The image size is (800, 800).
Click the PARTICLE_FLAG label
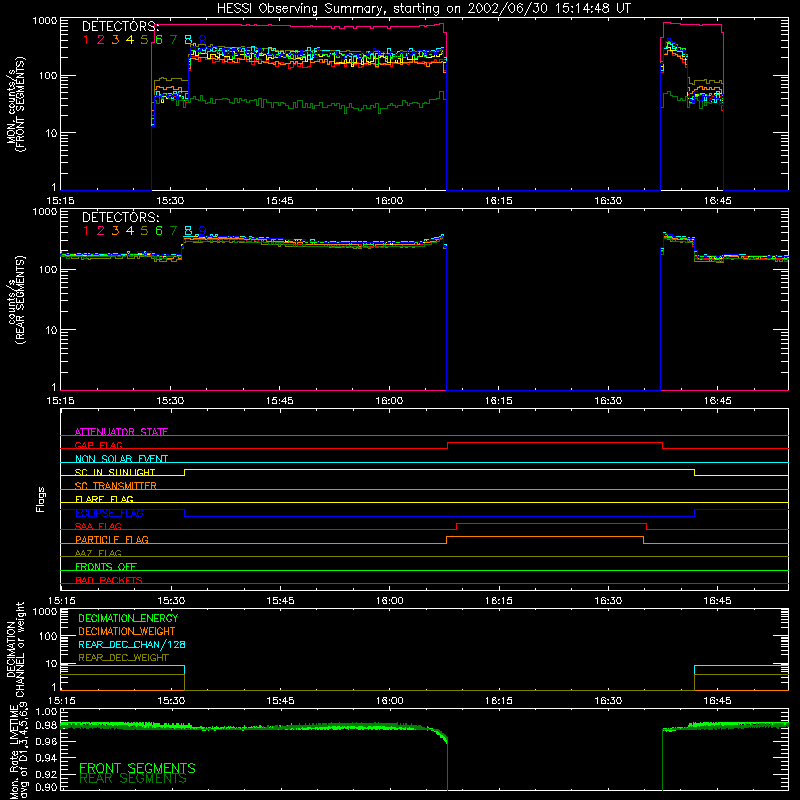pos(112,539)
